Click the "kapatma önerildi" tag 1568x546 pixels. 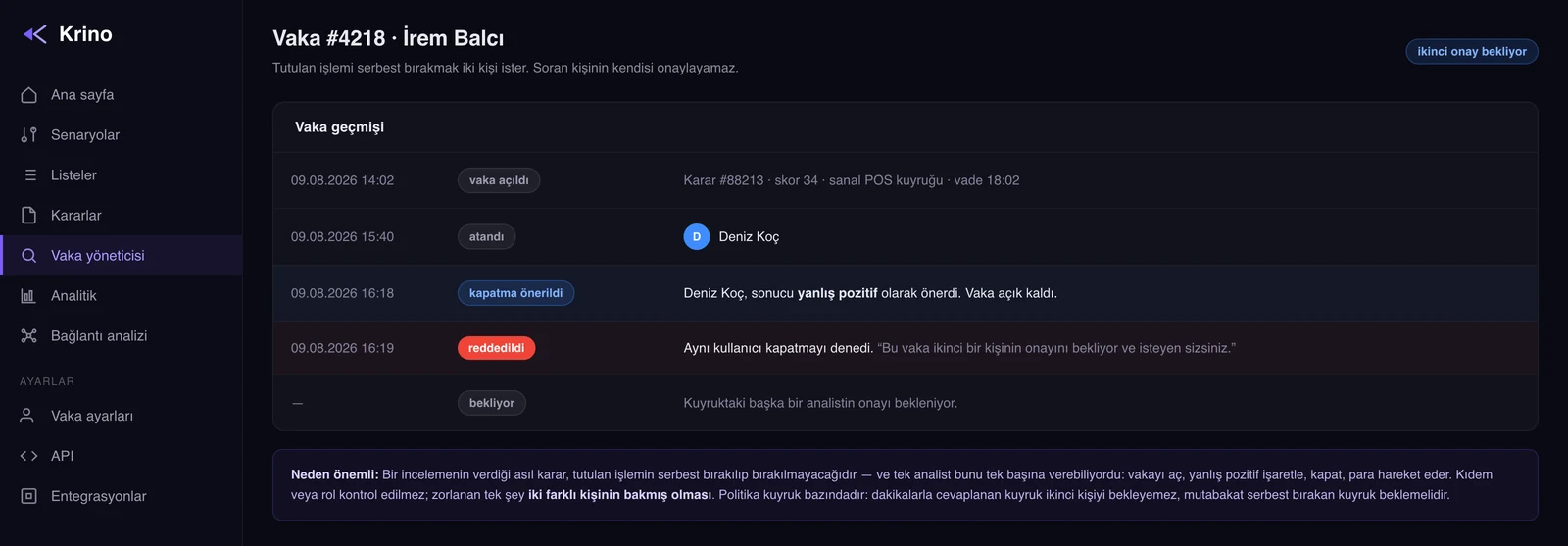tap(515, 293)
